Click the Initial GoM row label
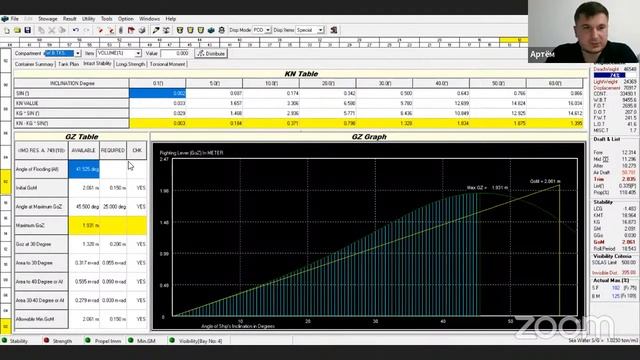This screenshot has width=640, height=360. pyautogui.click(x=41, y=188)
